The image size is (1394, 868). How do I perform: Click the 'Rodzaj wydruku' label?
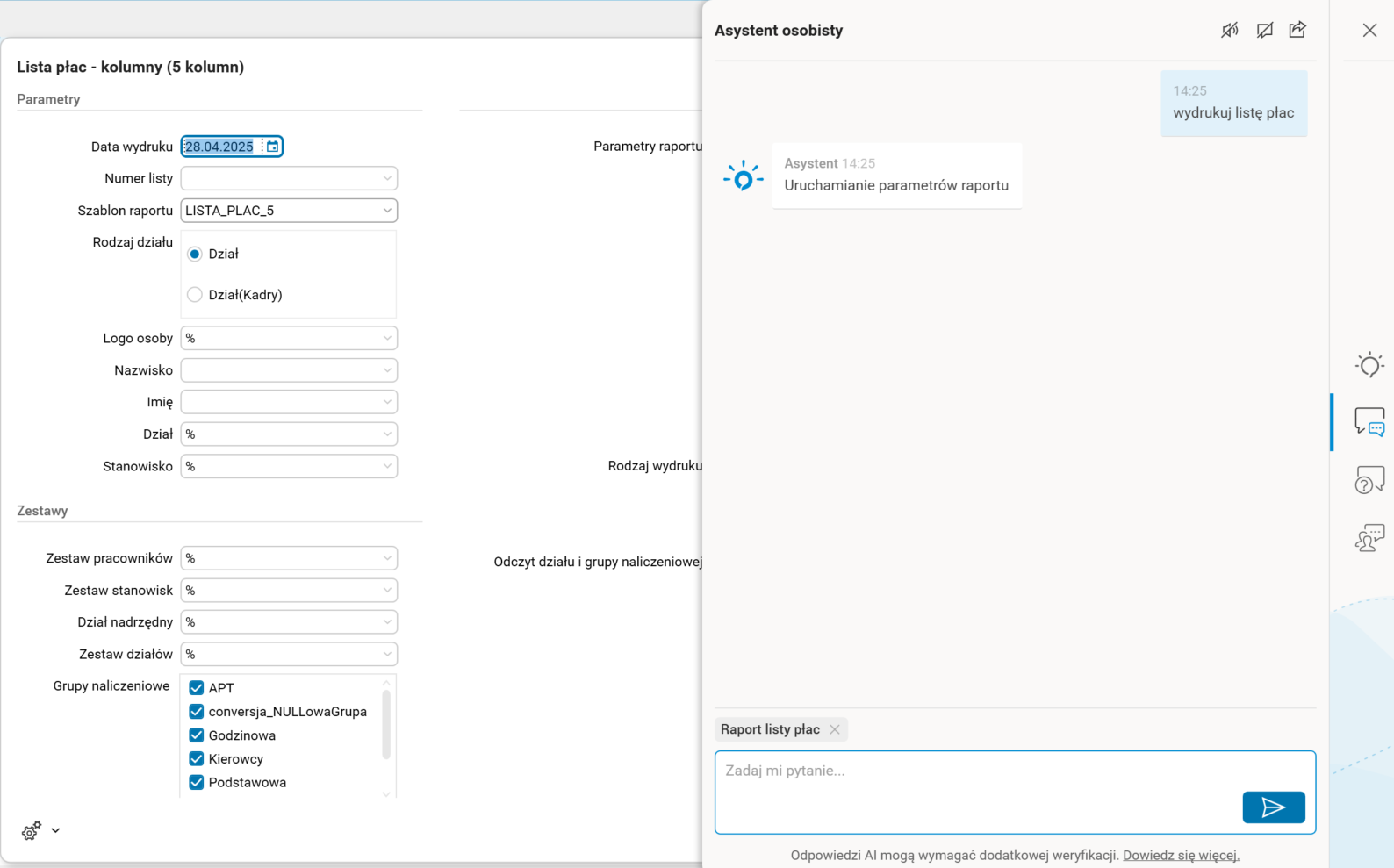[655, 466]
